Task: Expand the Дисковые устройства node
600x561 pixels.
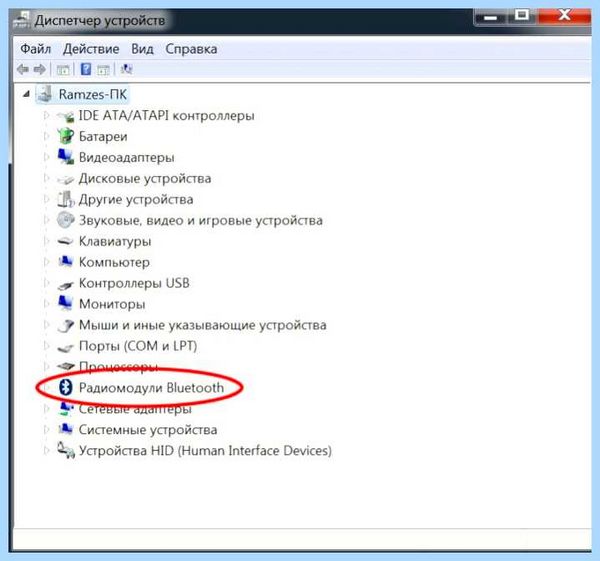Action: tap(46, 178)
